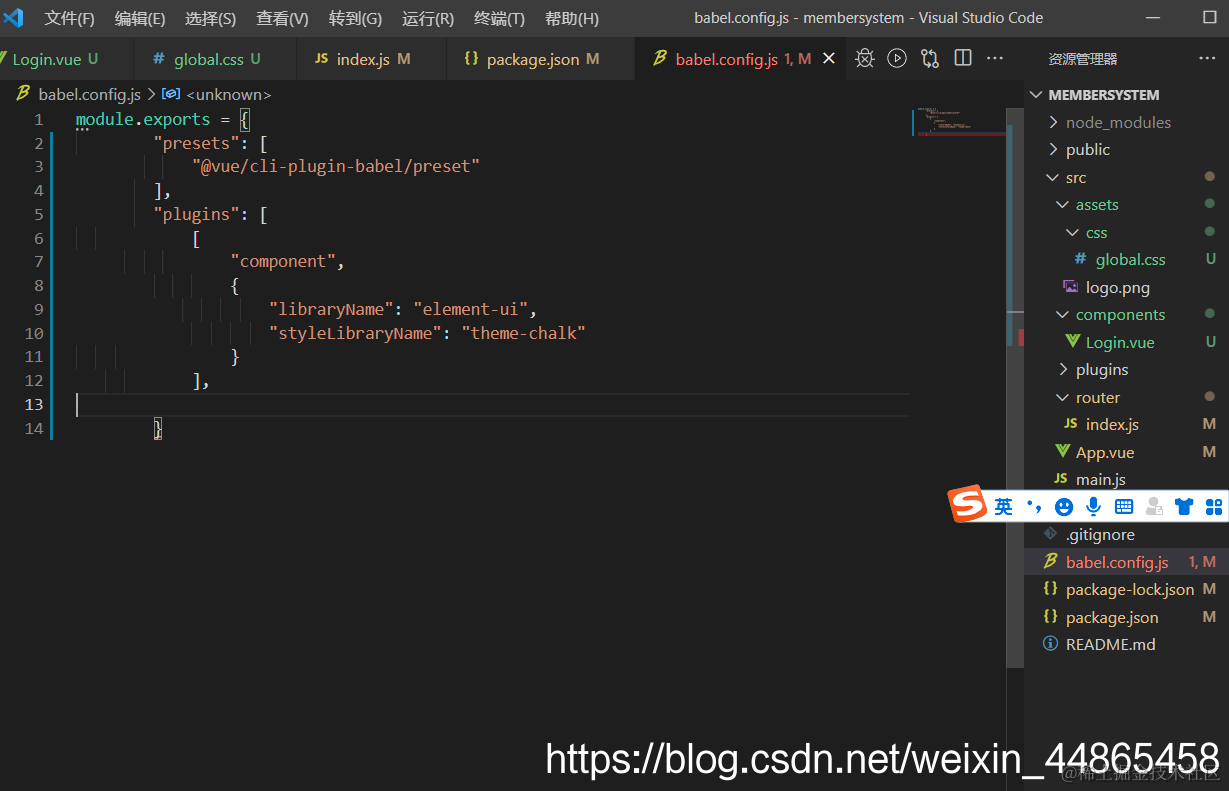This screenshot has height=791, width=1229.
Task: Open Login.vue in explorer tree
Action: [x=1126, y=342]
